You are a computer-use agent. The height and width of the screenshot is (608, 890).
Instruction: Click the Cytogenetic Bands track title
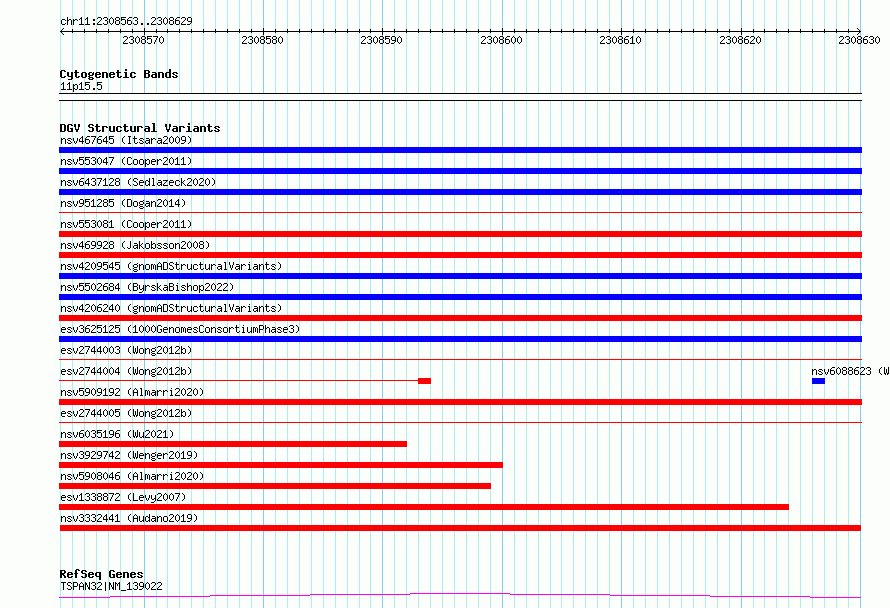point(119,74)
